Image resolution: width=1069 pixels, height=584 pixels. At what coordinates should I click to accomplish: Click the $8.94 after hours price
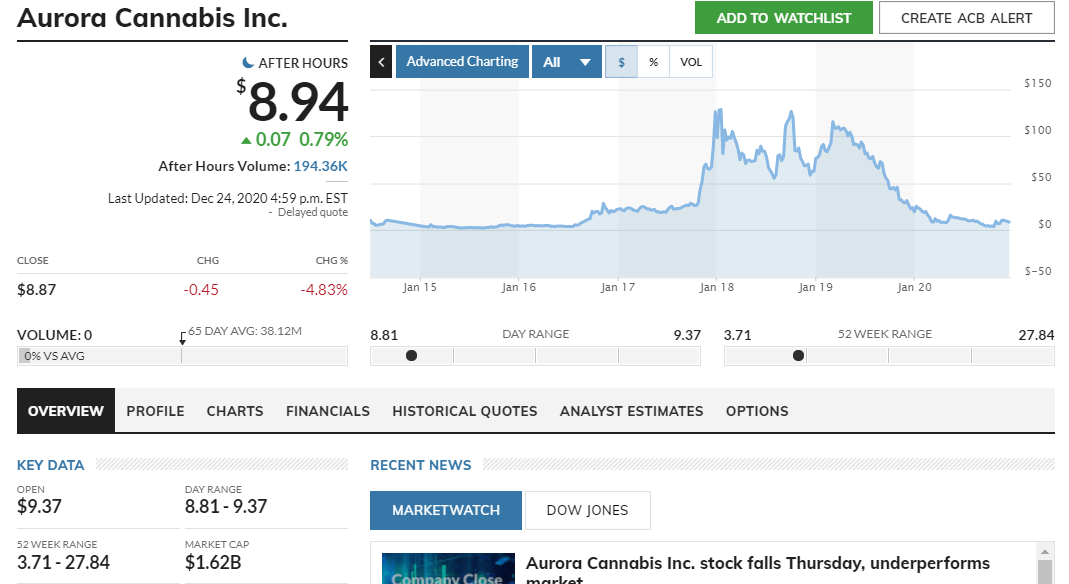point(292,102)
